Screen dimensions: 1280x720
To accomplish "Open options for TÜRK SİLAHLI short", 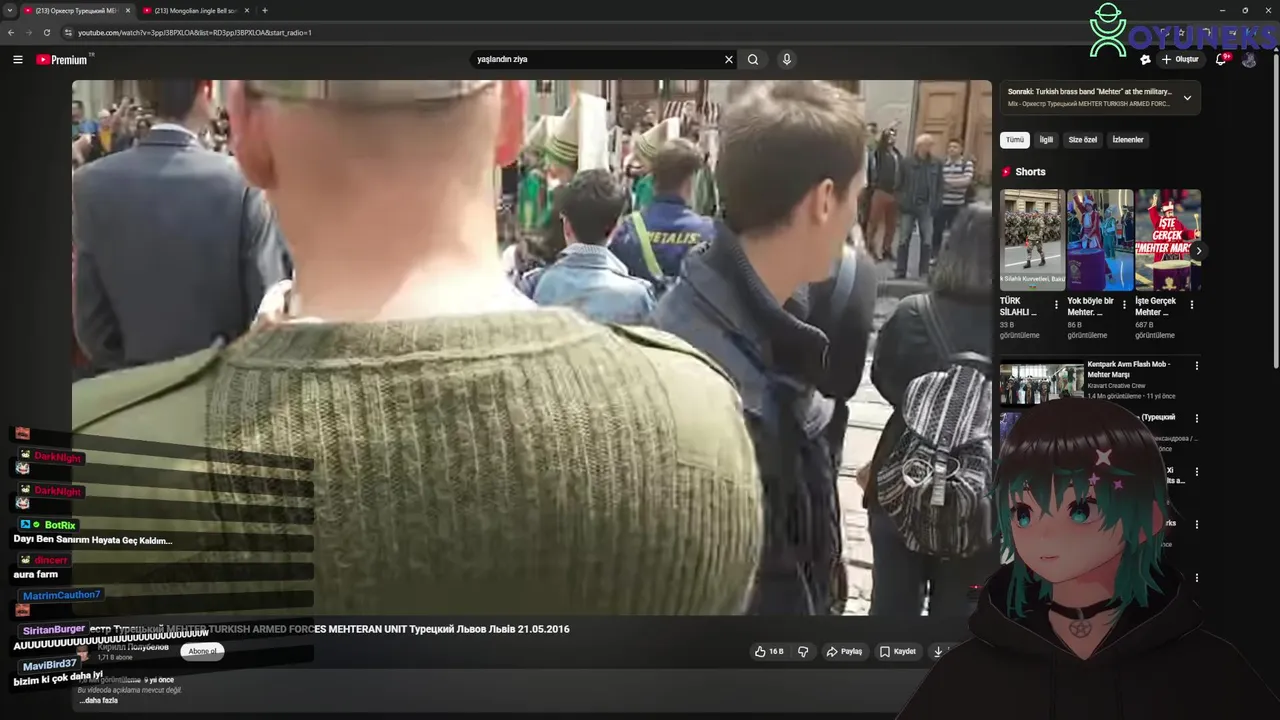I will (1056, 305).
